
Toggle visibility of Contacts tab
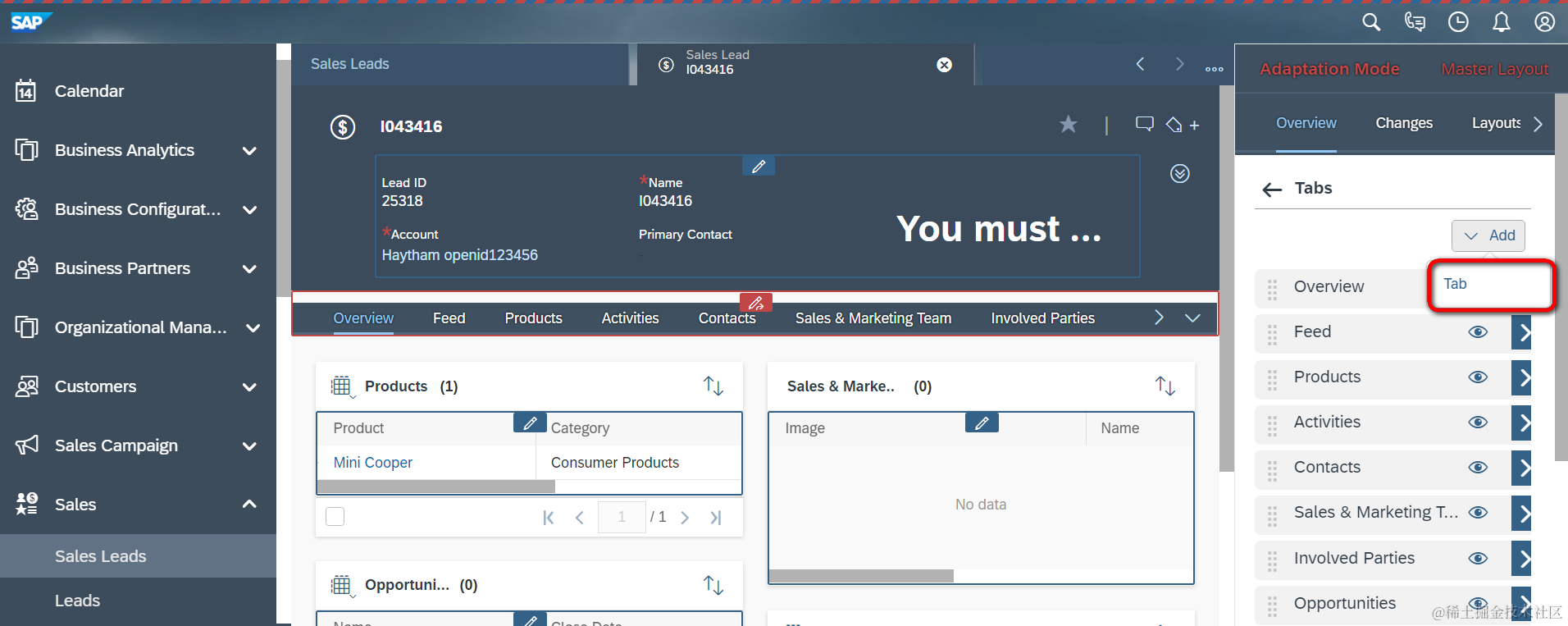(1478, 468)
